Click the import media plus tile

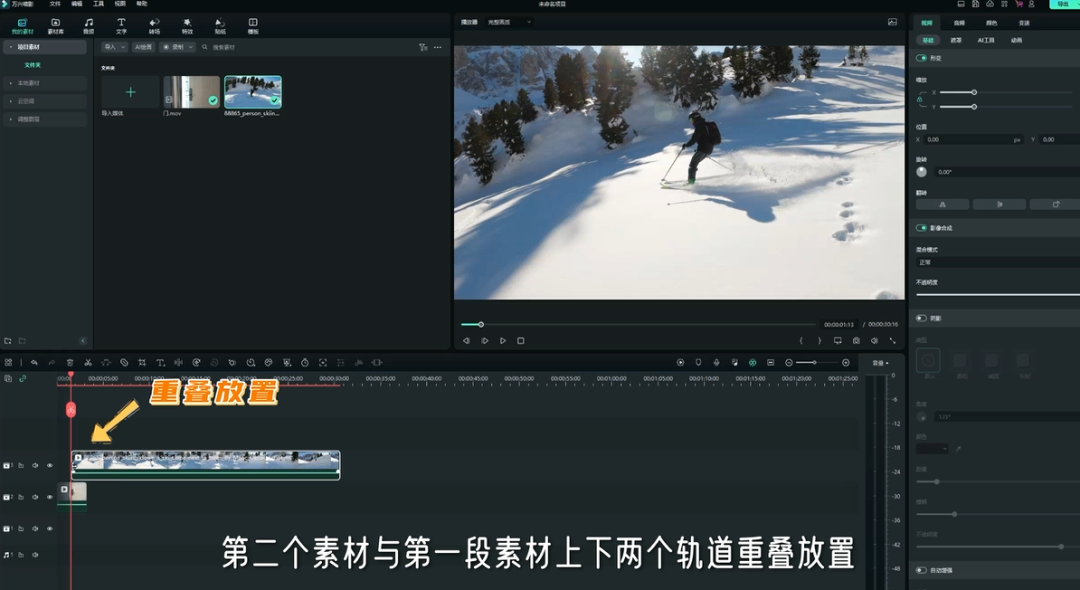click(130, 92)
